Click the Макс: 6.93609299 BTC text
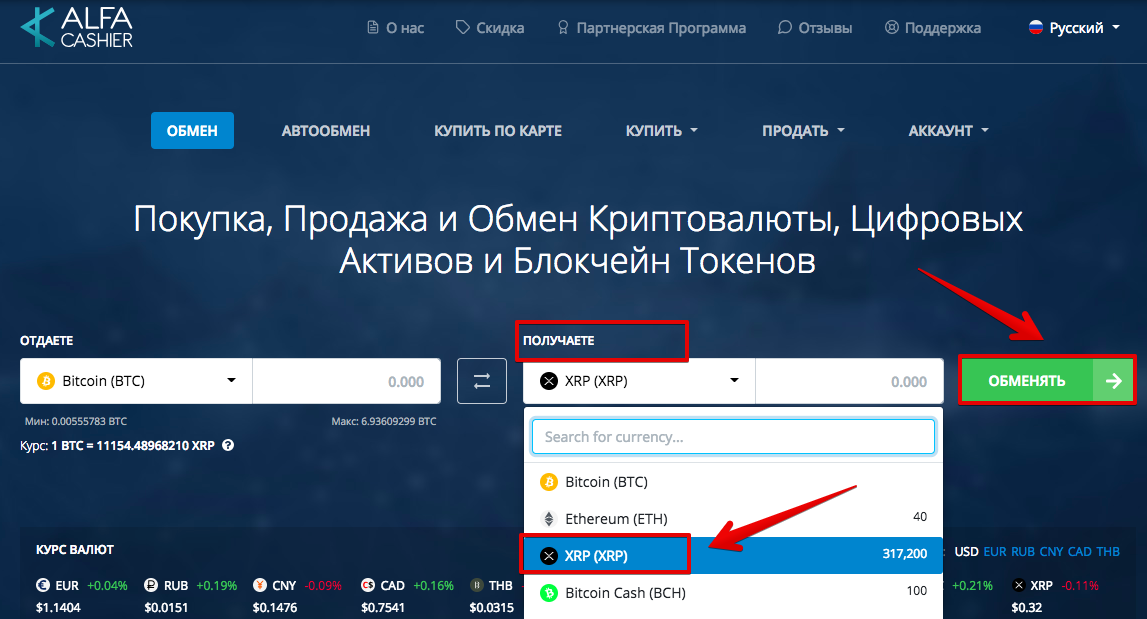This screenshot has width=1147, height=619. pos(384,421)
